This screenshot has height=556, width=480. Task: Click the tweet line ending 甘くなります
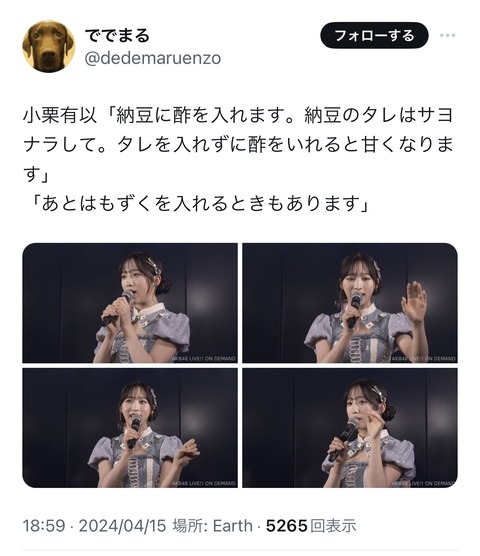(238, 145)
